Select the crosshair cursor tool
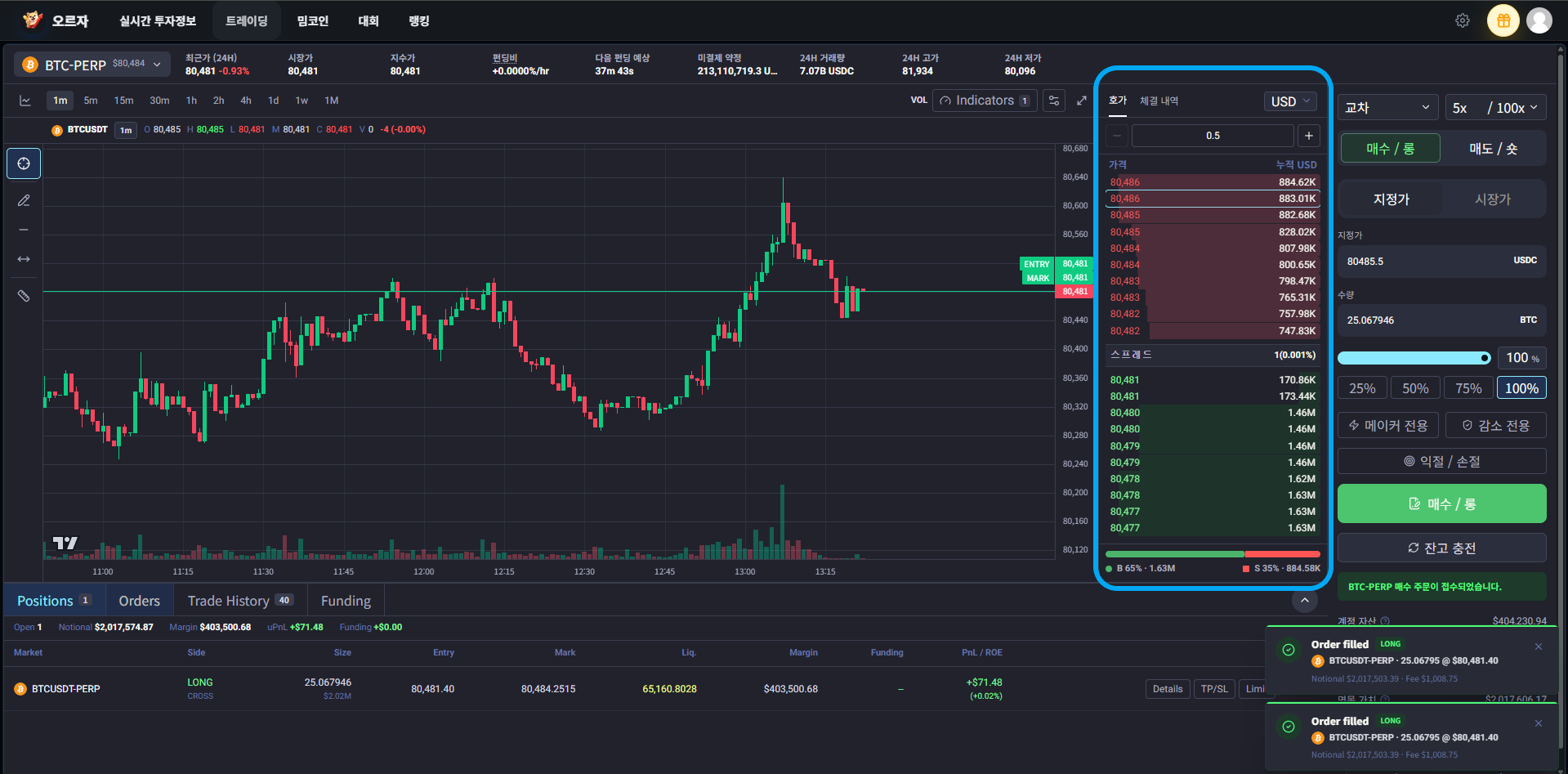The image size is (1568, 774). tap(24, 164)
